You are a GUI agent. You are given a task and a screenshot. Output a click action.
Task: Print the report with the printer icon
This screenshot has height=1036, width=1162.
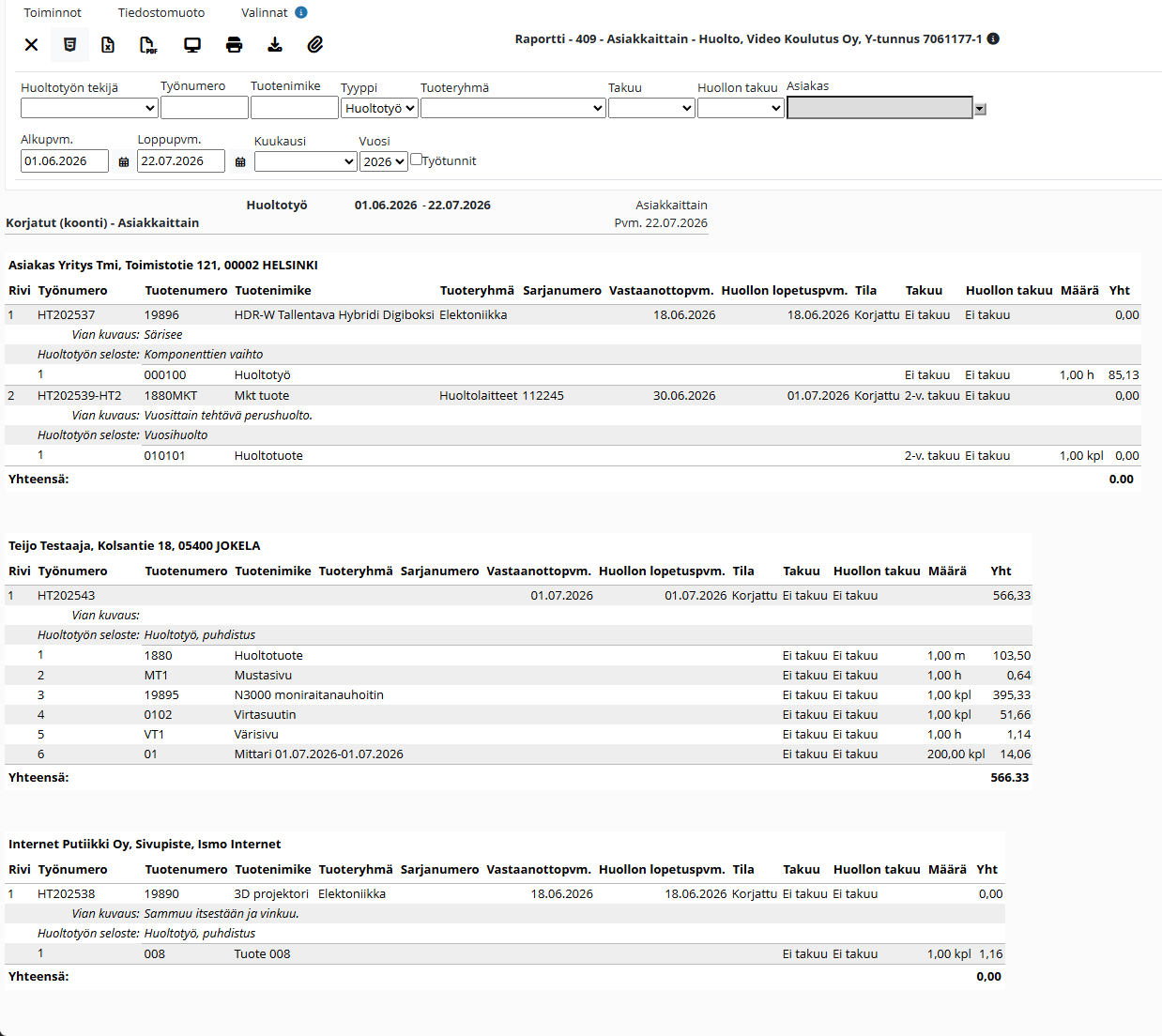[235, 44]
